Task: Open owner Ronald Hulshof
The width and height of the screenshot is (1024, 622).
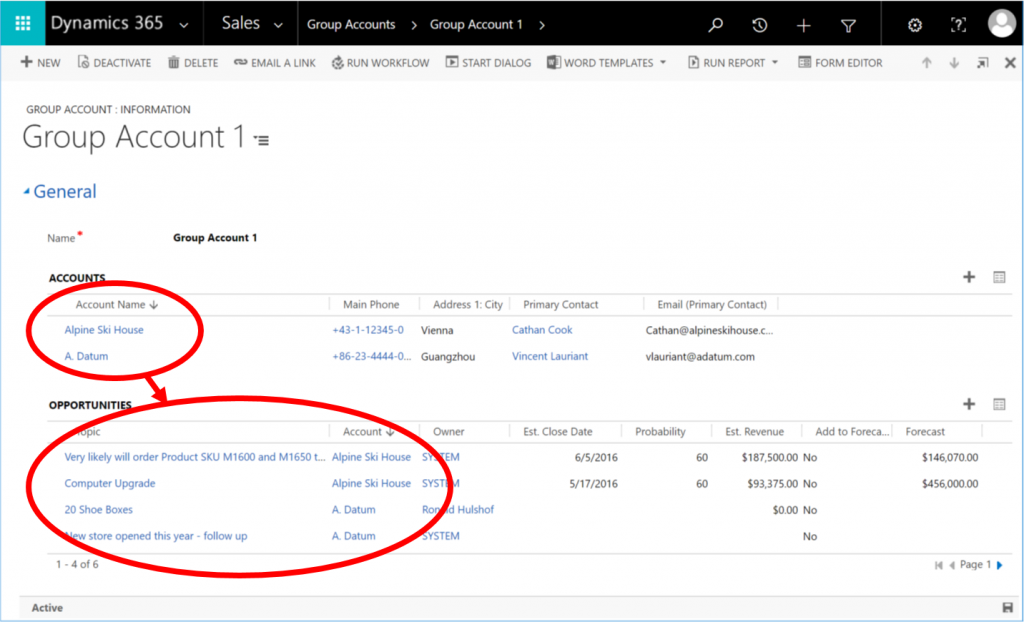Action: pyautogui.click(x=458, y=510)
